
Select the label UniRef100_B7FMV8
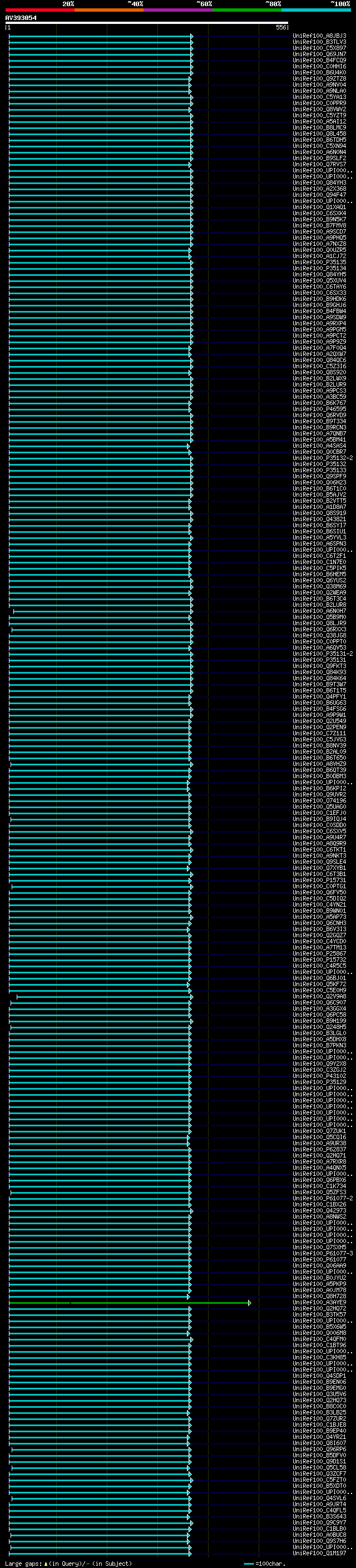[319, 225]
